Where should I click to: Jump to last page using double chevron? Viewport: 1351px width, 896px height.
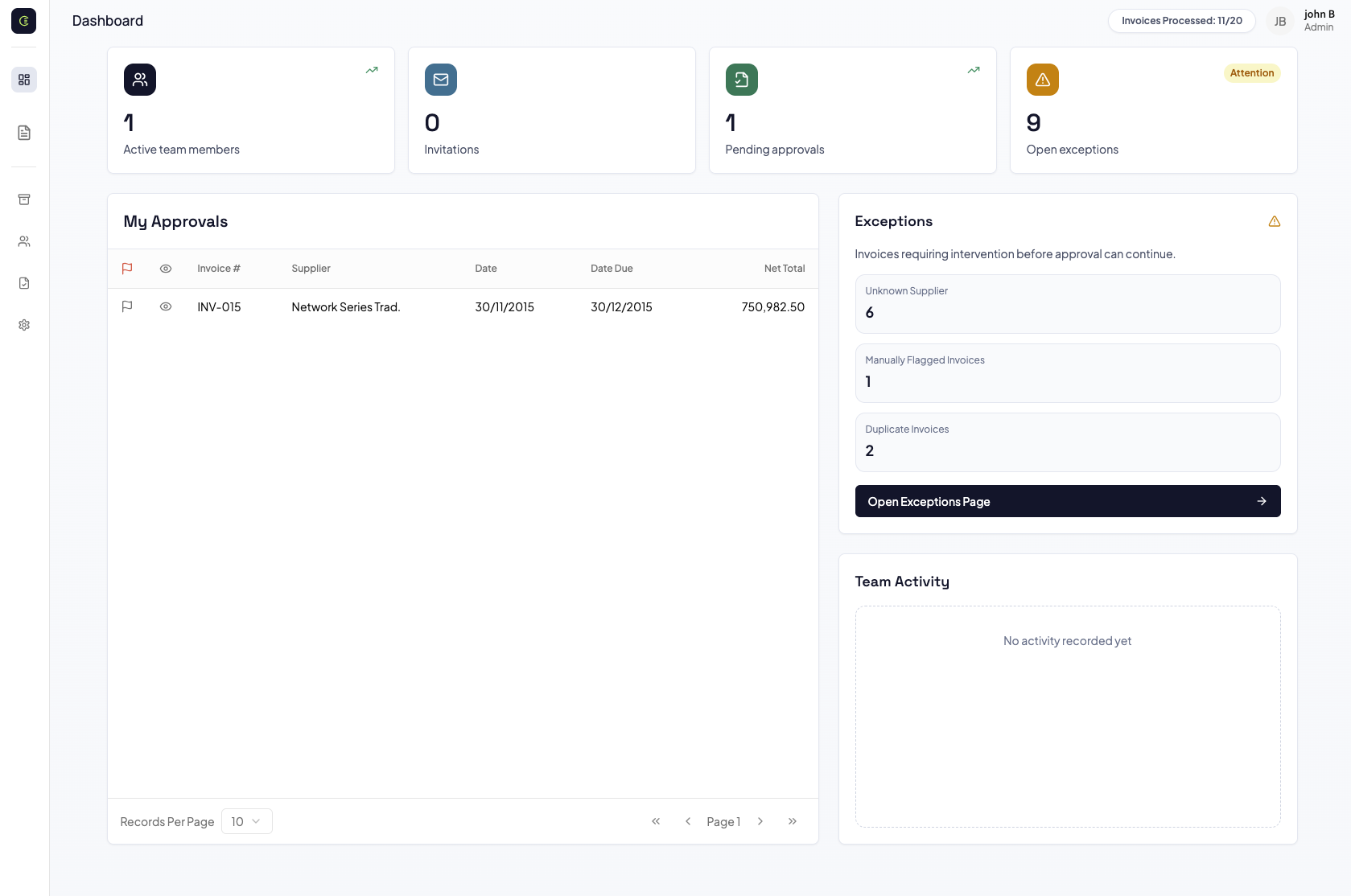tap(792, 821)
